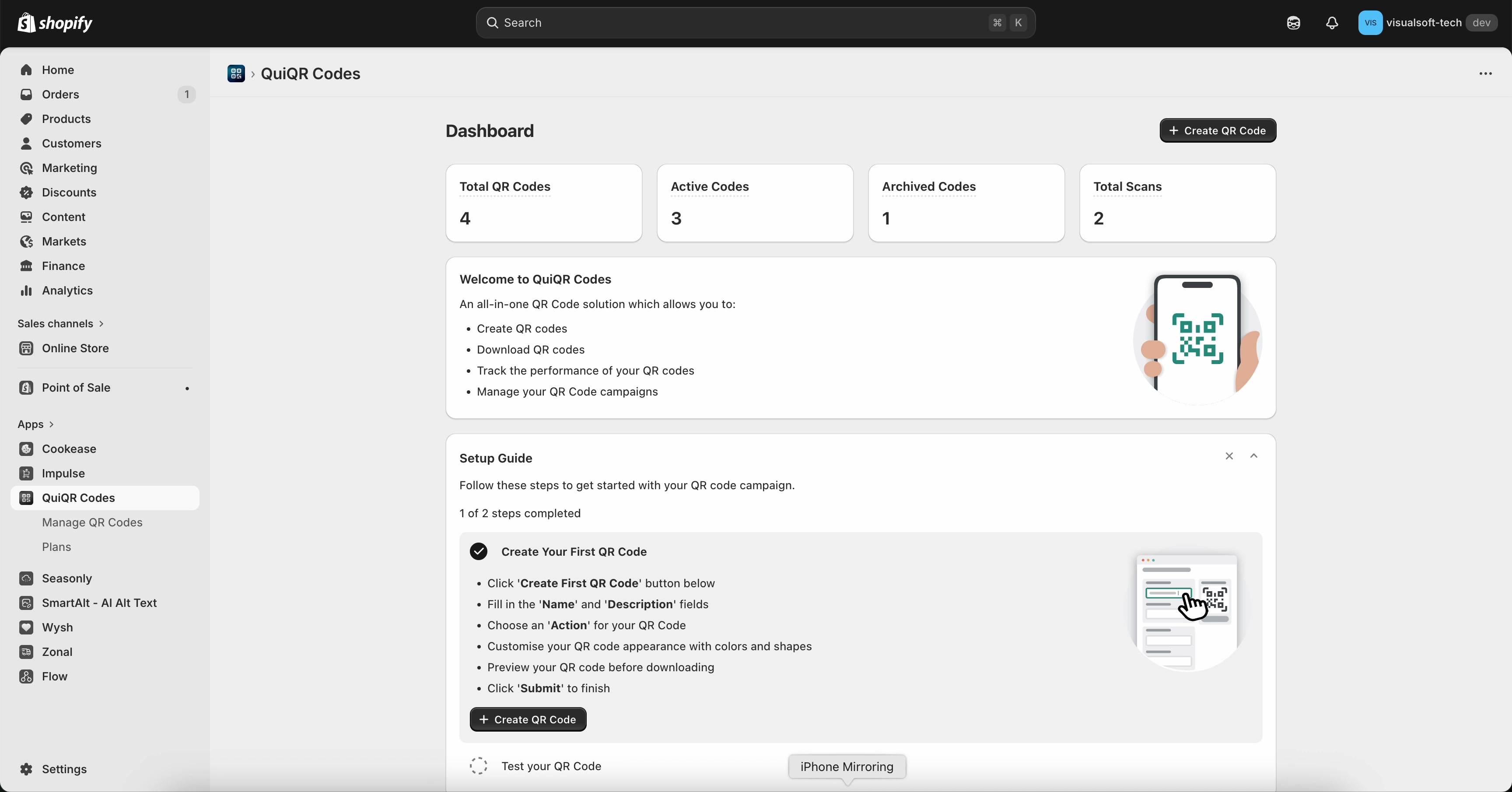Click the QuiQR Codes app icon in breadcrumb
The height and width of the screenshot is (792, 1512).
(x=238, y=74)
